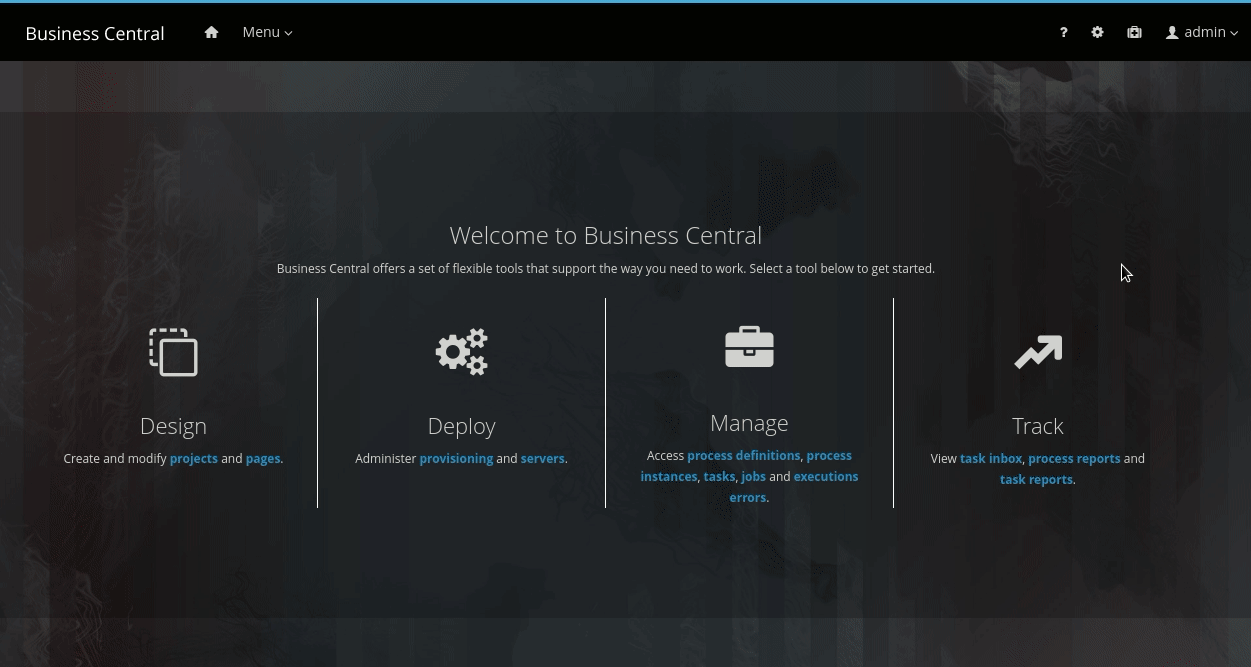
Task: Open the process reports link
Action: pyautogui.click(x=1074, y=458)
